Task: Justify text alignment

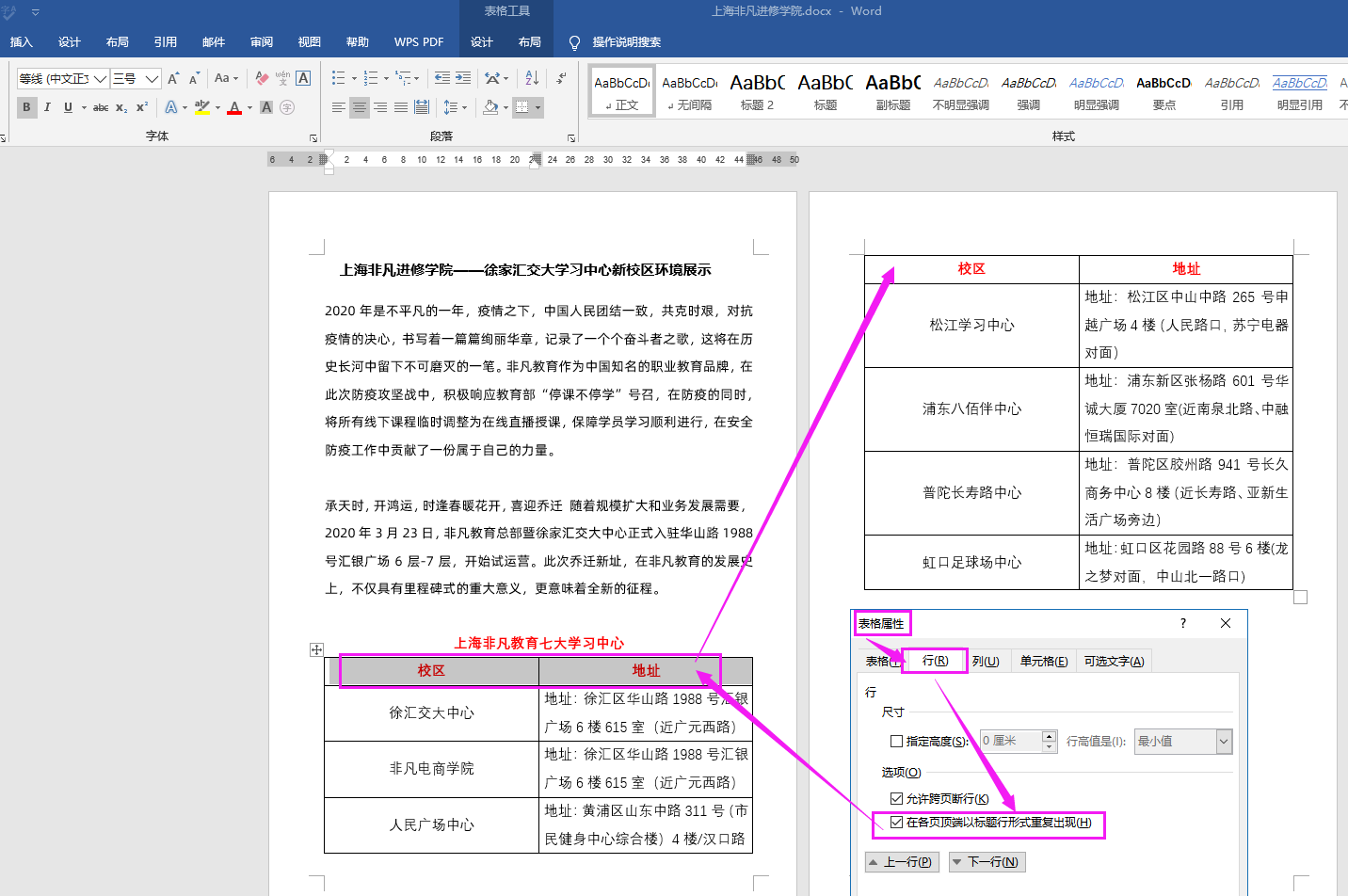Action: click(401, 107)
